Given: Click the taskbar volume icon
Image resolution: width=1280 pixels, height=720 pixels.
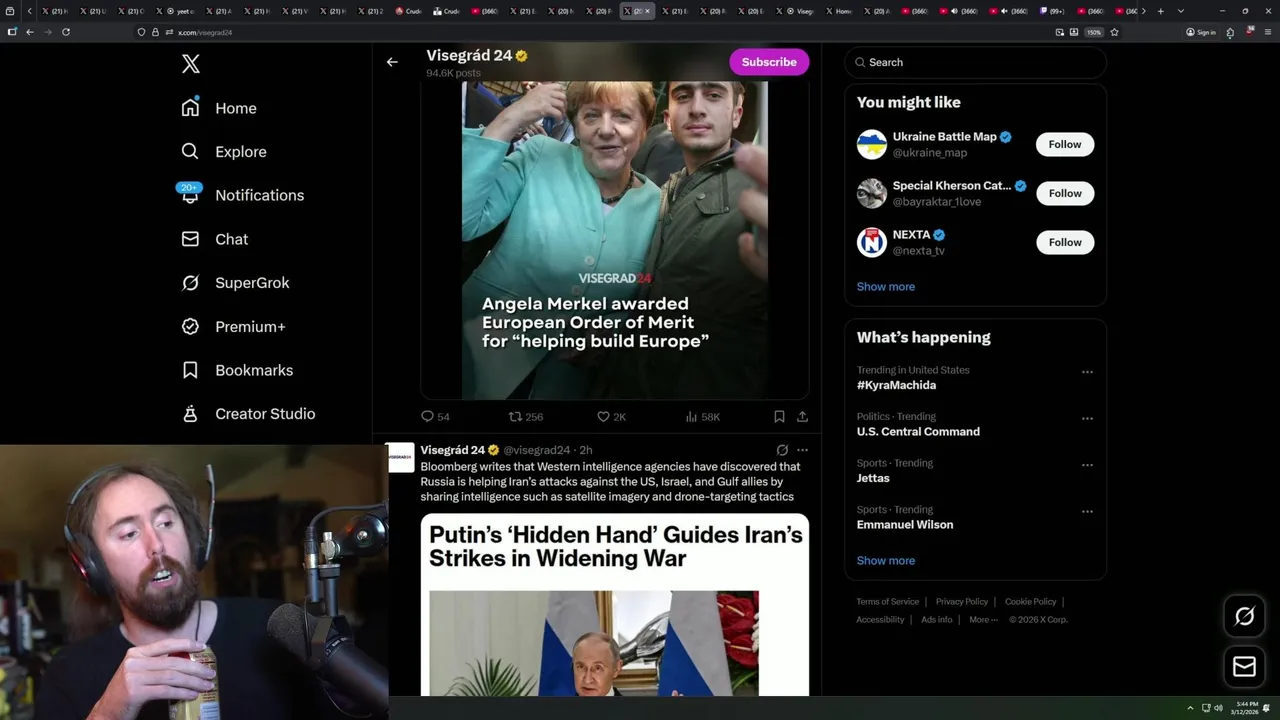Looking at the screenshot, I should (1218, 708).
